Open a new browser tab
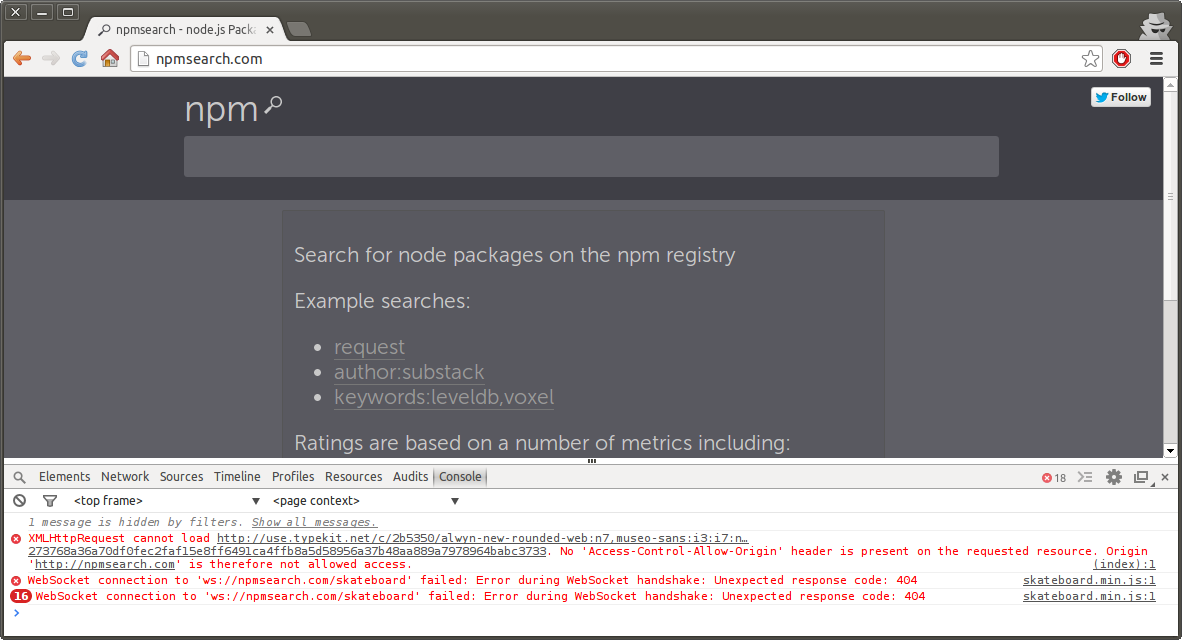Screen dimensions: 1182x640 coord(299,29)
